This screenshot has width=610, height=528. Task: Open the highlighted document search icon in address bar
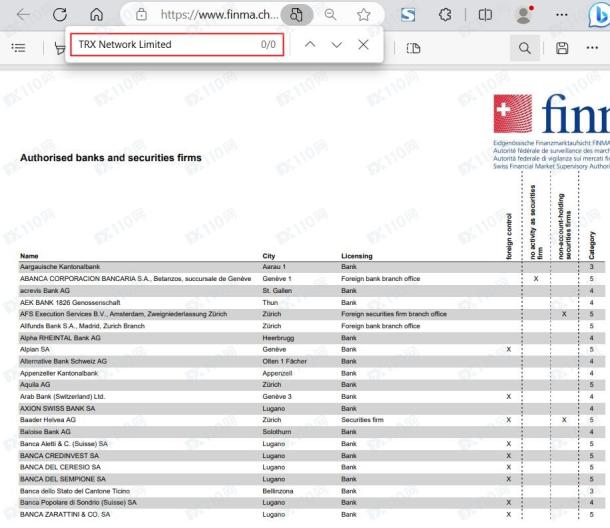[296, 15]
